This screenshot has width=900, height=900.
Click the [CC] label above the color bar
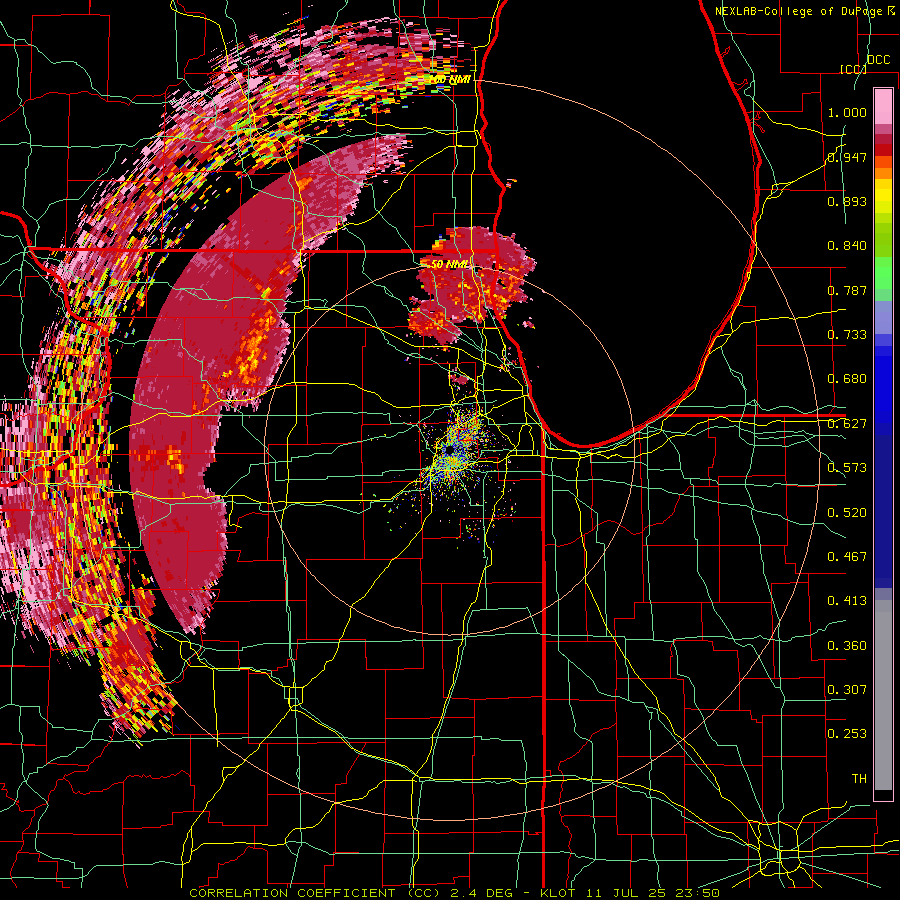[x=853, y=69]
